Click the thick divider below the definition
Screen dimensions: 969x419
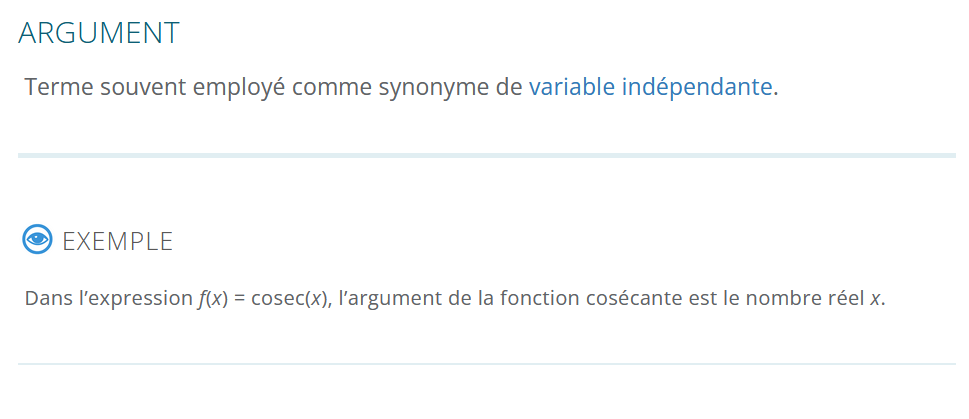(486, 155)
